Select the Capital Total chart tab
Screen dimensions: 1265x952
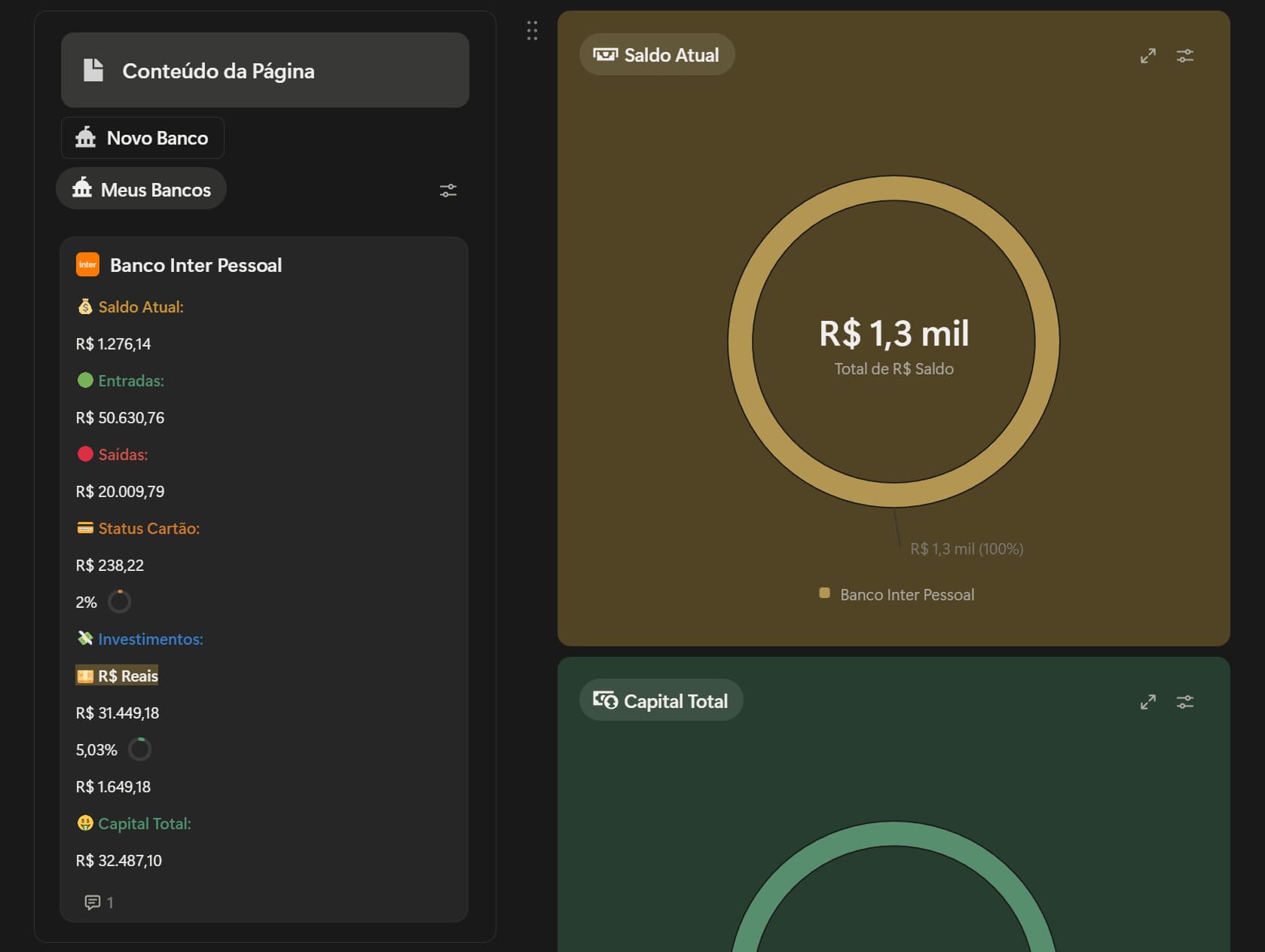pyautogui.click(x=662, y=700)
